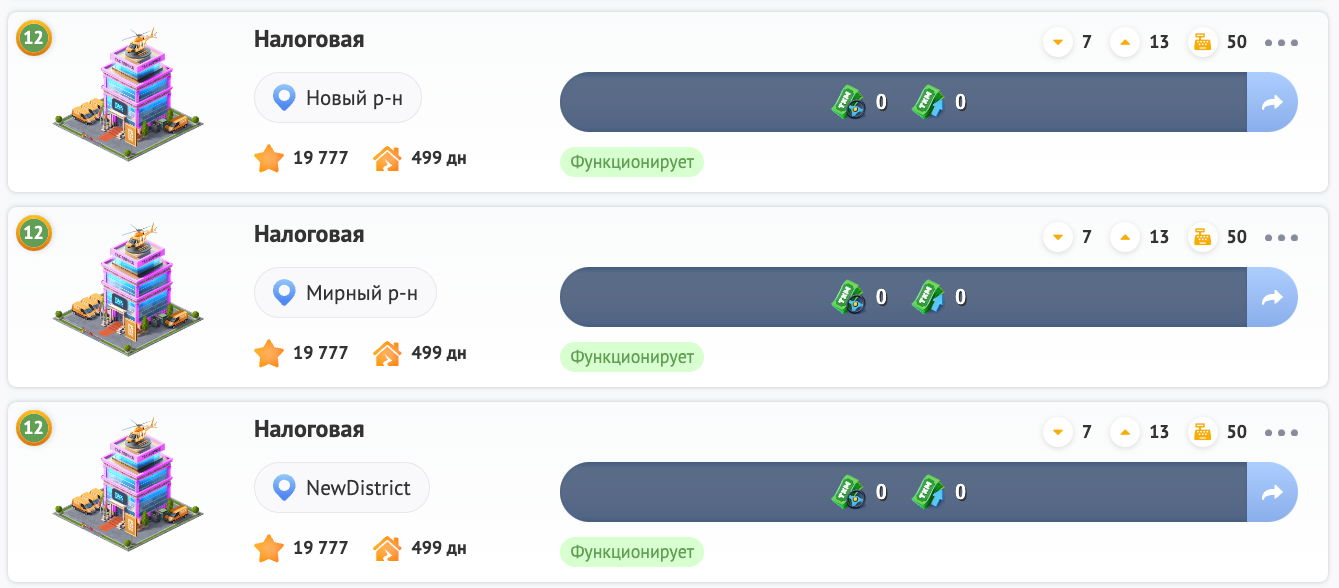This screenshot has width=1339, height=588.
Task: Click the star rating icon on the NewDistrict card
Action: pos(268,548)
